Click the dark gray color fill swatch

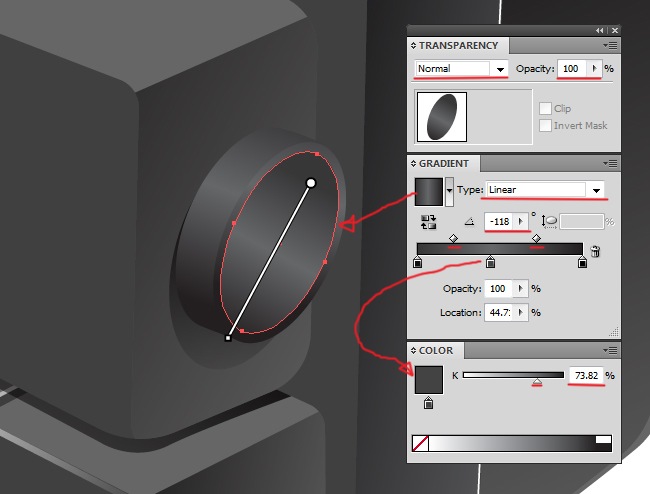[429, 380]
